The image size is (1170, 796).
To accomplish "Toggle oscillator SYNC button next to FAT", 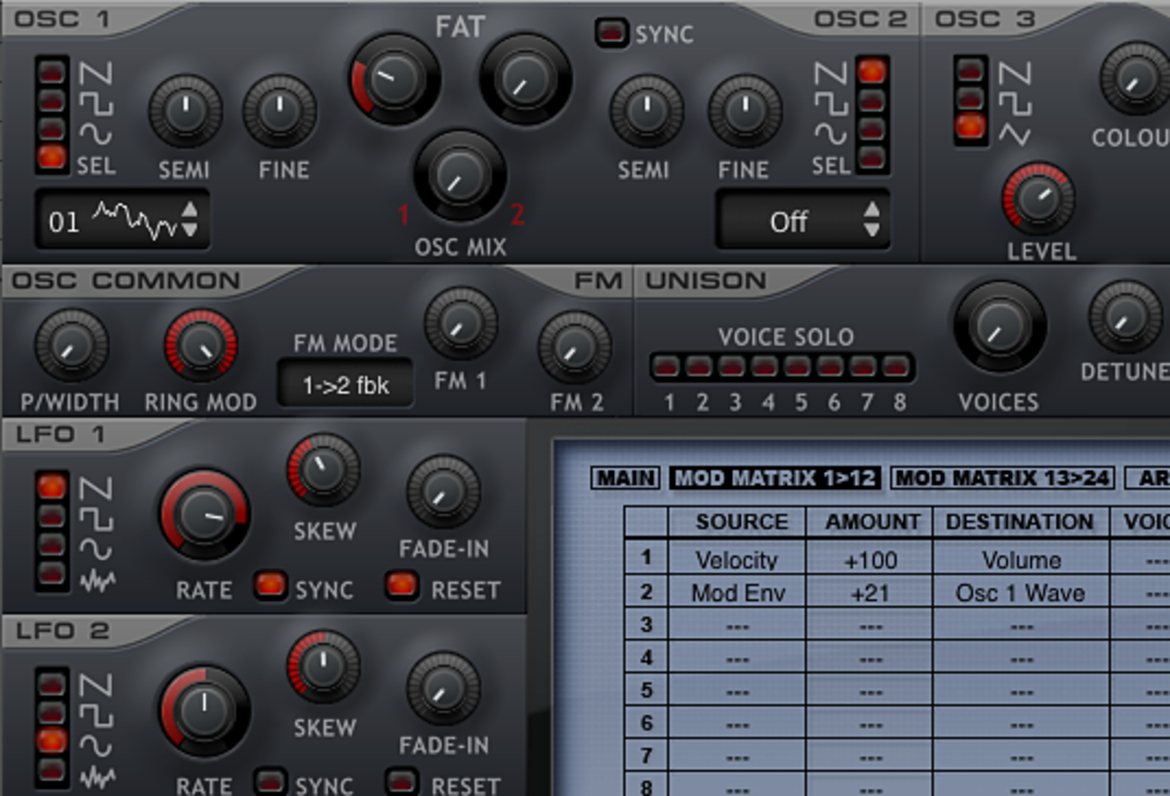I will point(612,33).
